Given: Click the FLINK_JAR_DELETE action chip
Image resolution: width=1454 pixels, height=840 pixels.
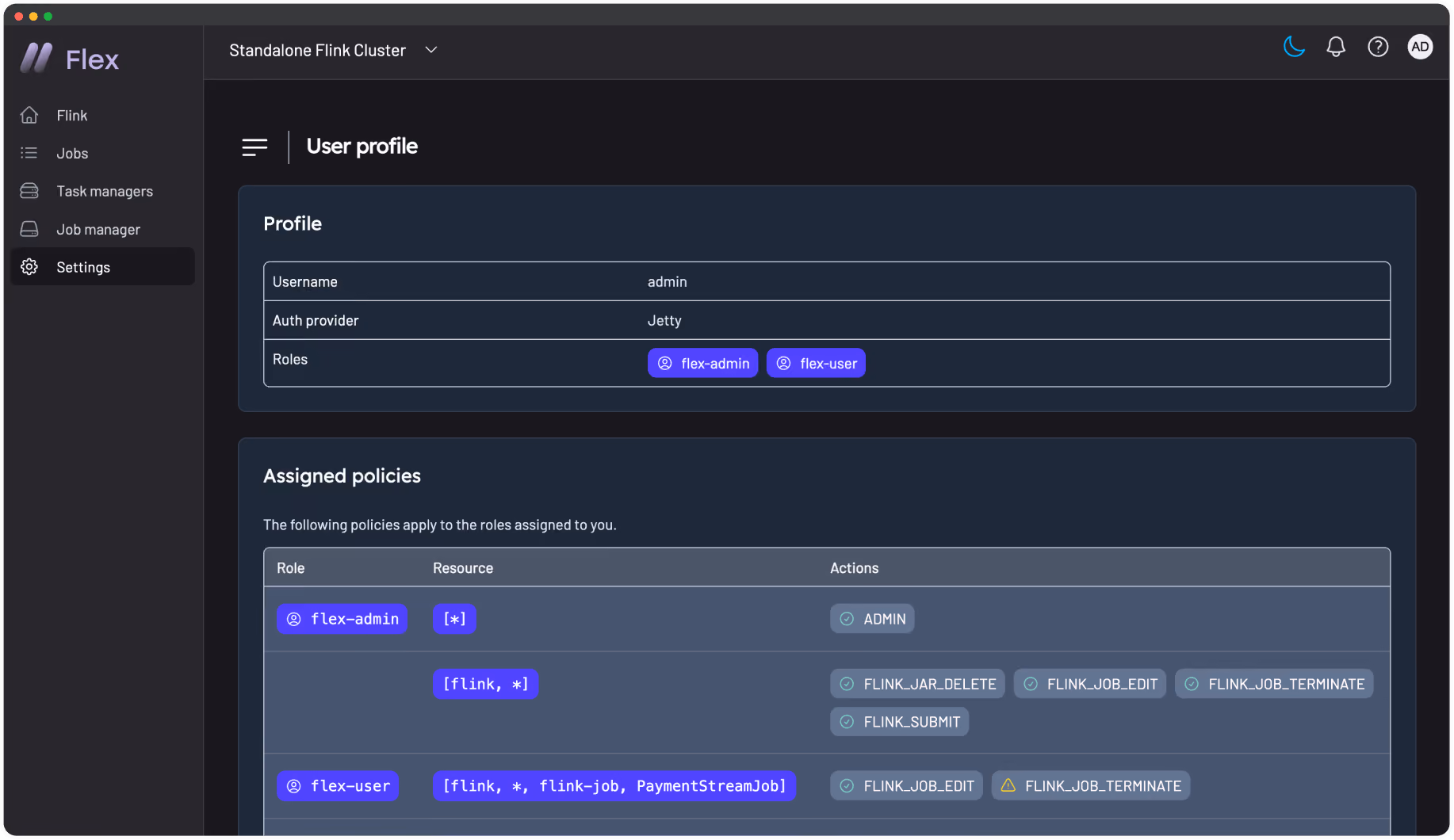Looking at the screenshot, I should 917,685.
